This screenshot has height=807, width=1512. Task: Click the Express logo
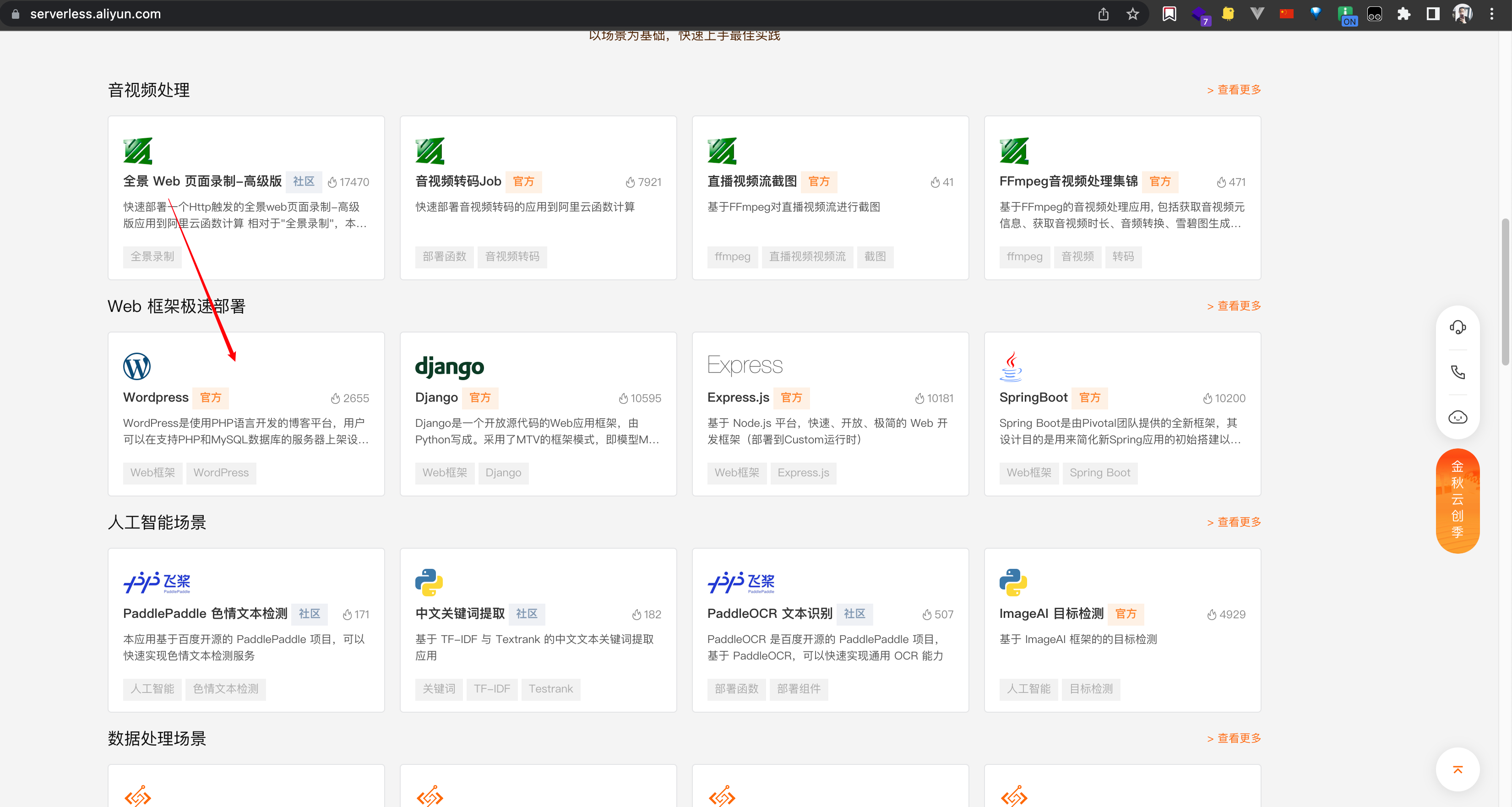click(745, 365)
